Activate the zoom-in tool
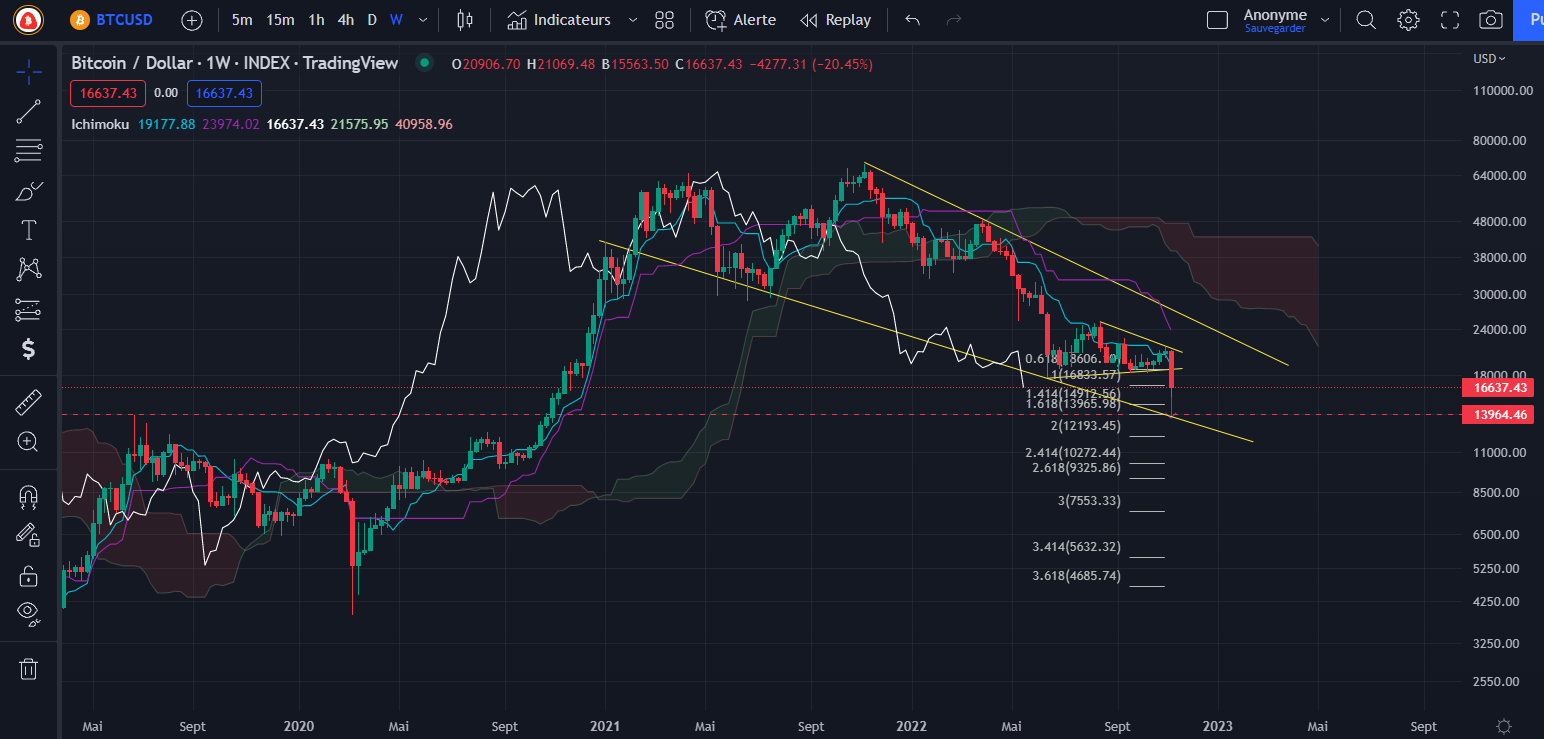 pos(28,442)
